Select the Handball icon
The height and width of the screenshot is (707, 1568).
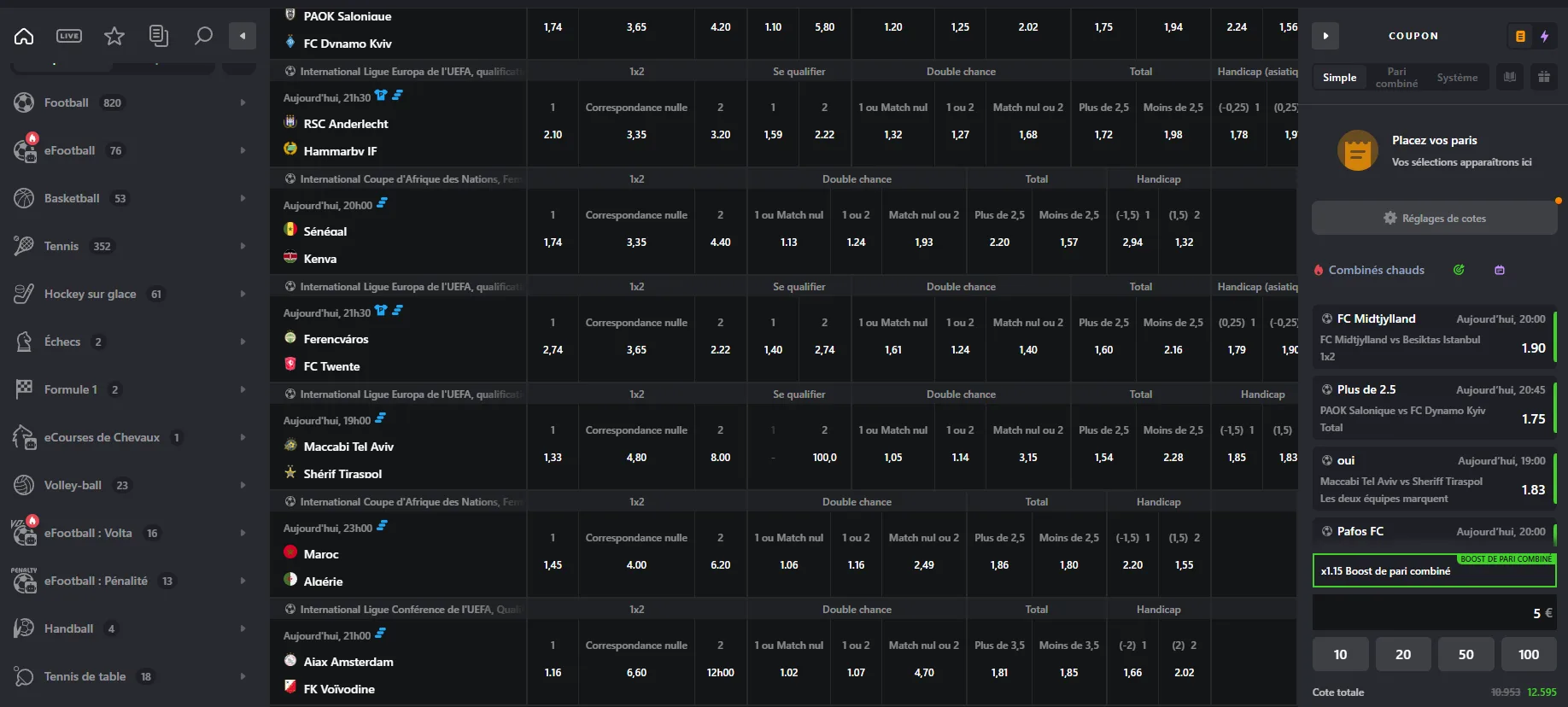point(24,628)
